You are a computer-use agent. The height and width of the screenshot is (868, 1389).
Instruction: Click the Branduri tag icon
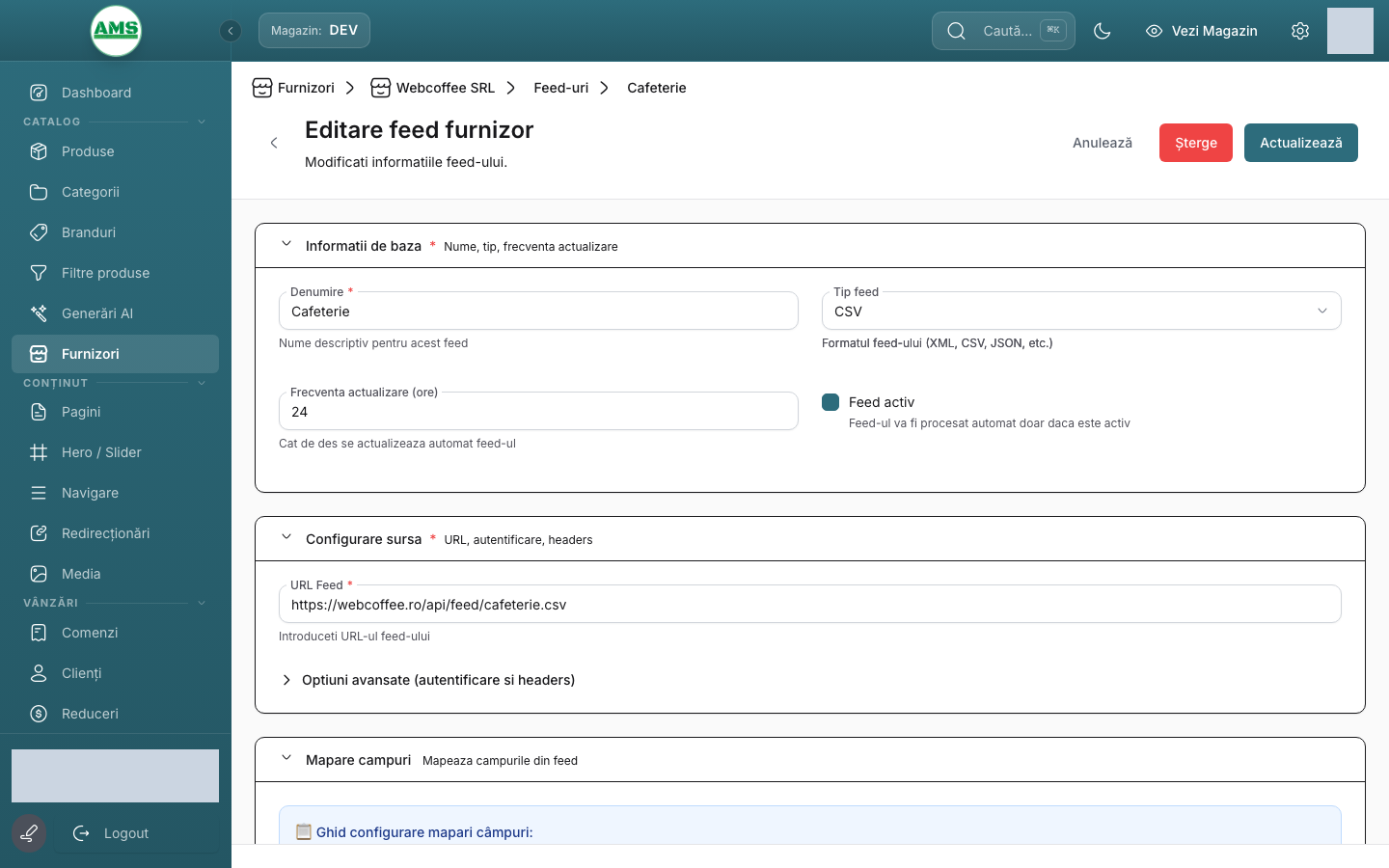coord(39,232)
